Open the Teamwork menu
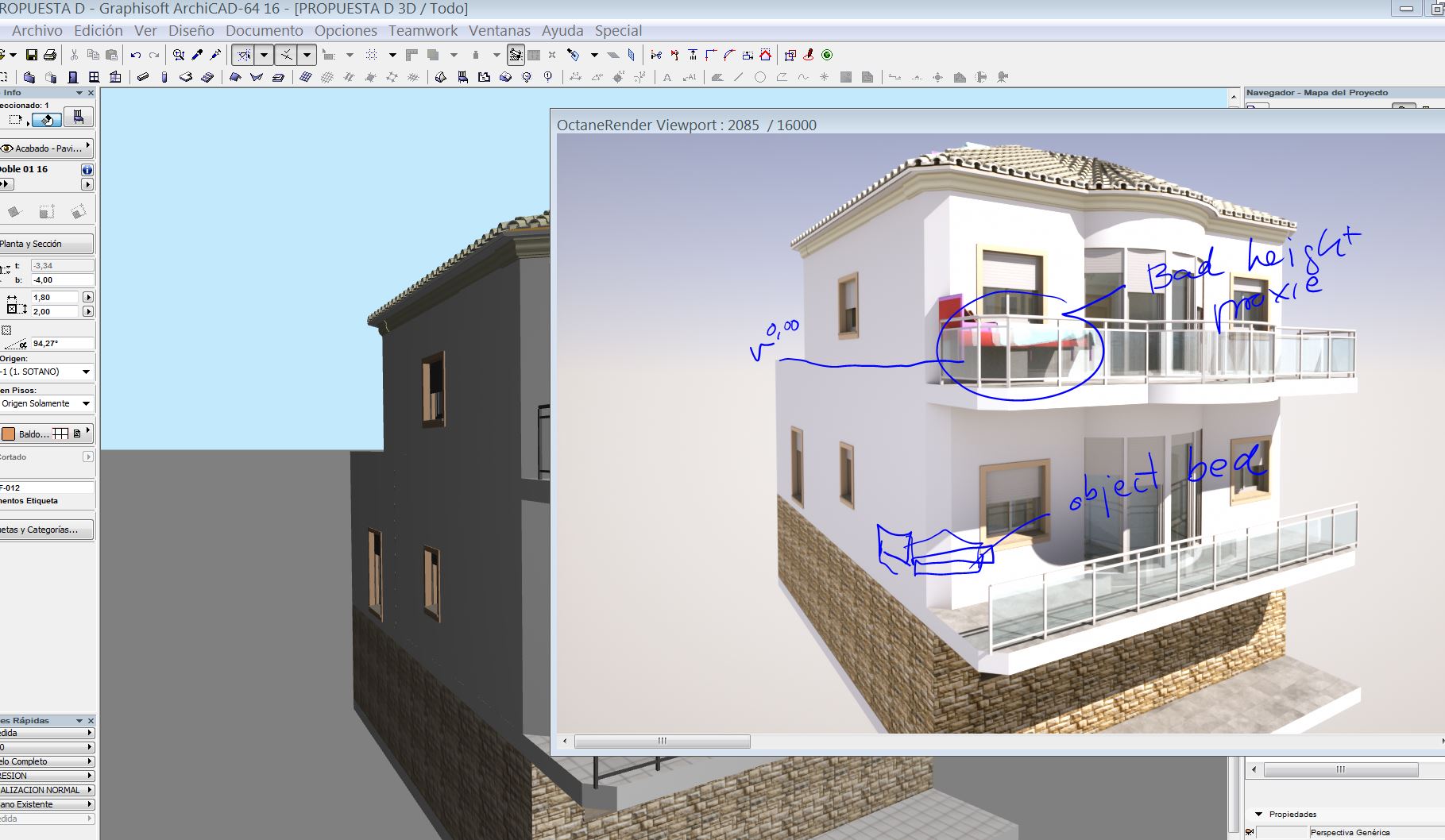 coord(423,30)
